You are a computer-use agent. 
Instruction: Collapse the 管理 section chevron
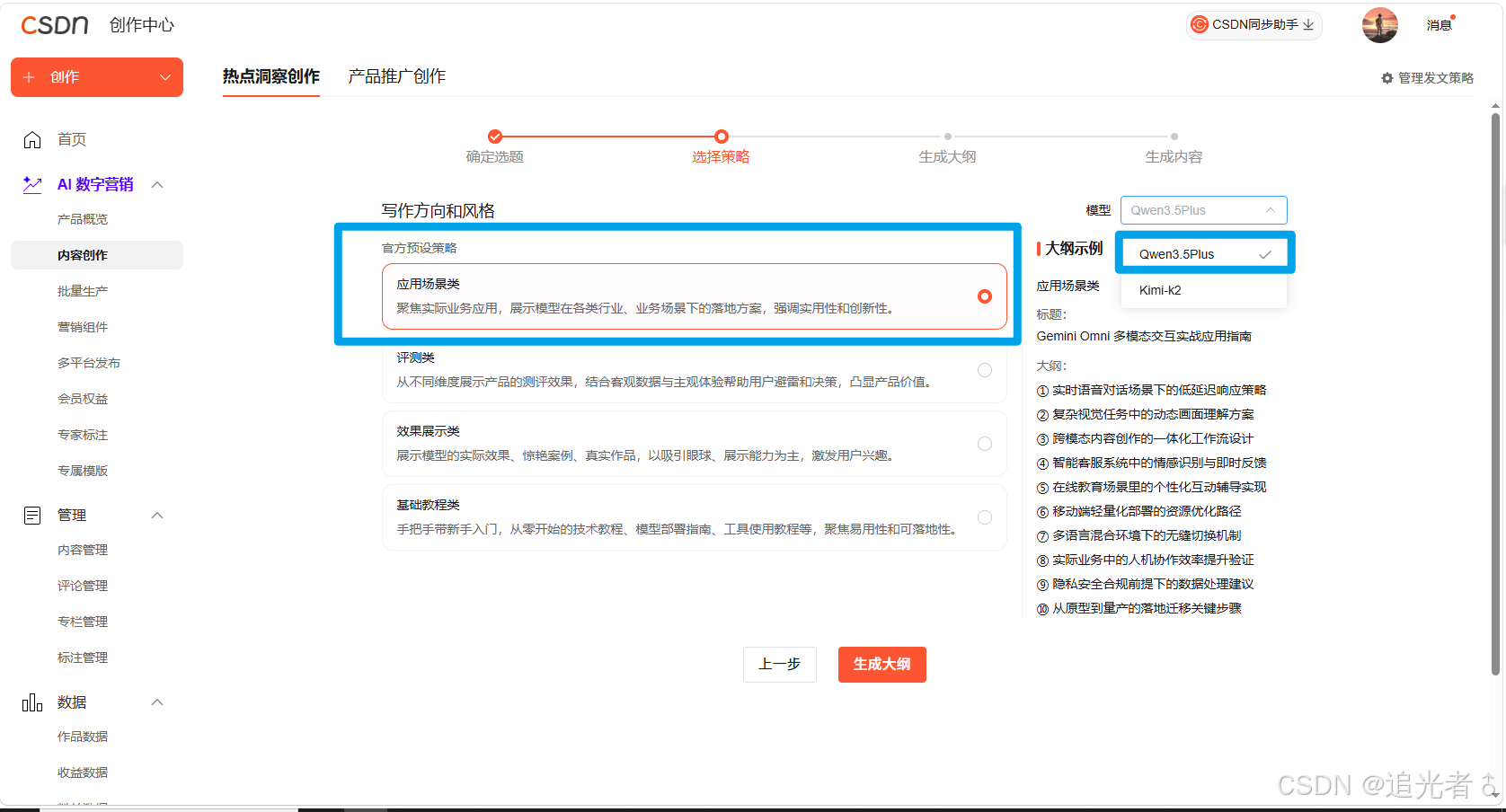(157, 515)
